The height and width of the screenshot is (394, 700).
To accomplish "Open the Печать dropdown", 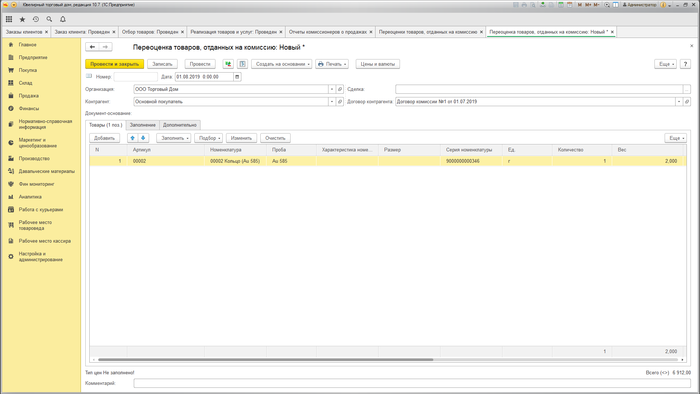I will pos(332,64).
